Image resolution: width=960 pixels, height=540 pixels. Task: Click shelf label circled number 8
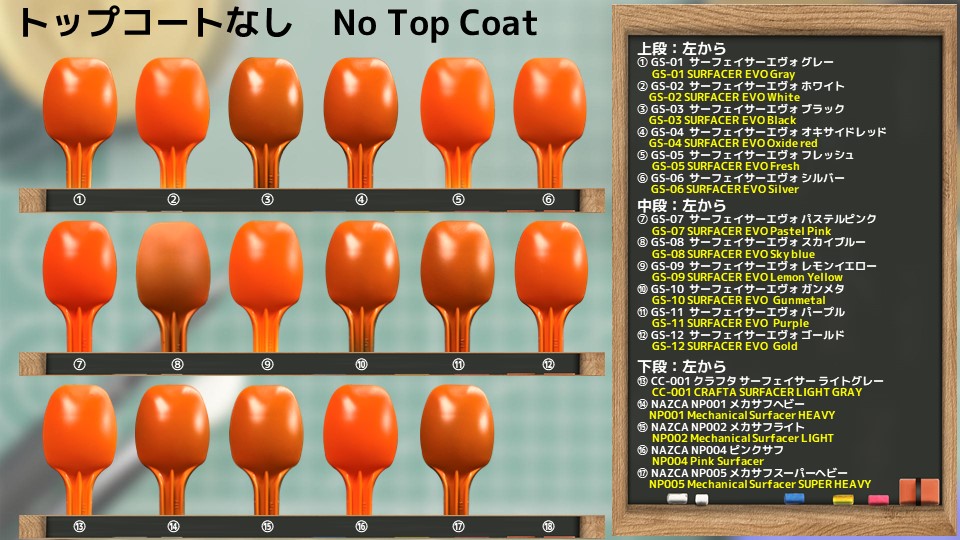tap(177, 364)
